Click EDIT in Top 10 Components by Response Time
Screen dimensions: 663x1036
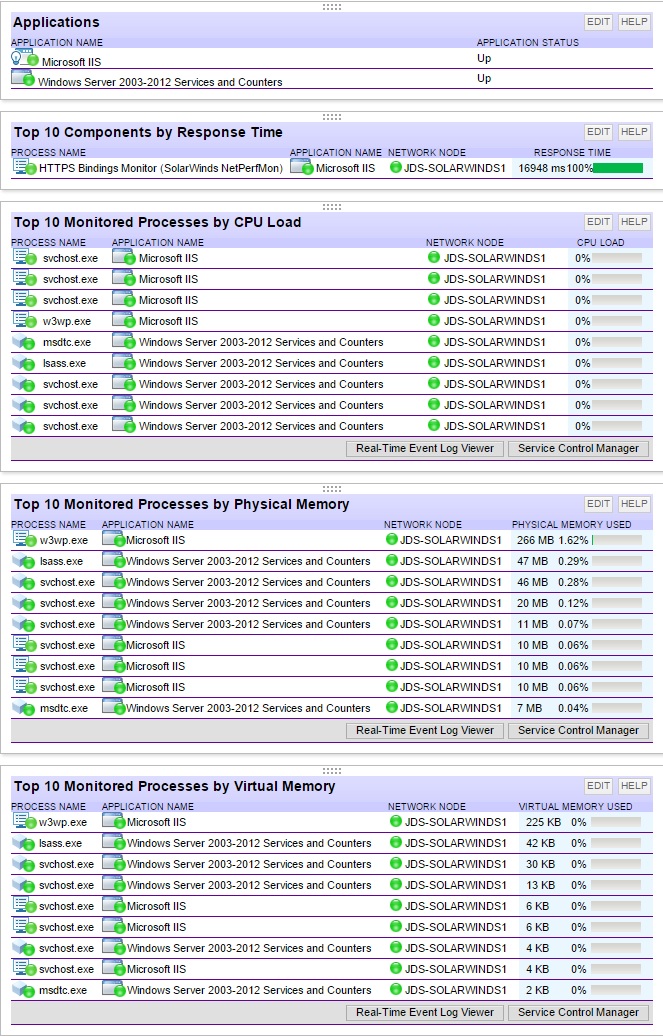[598, 131]
